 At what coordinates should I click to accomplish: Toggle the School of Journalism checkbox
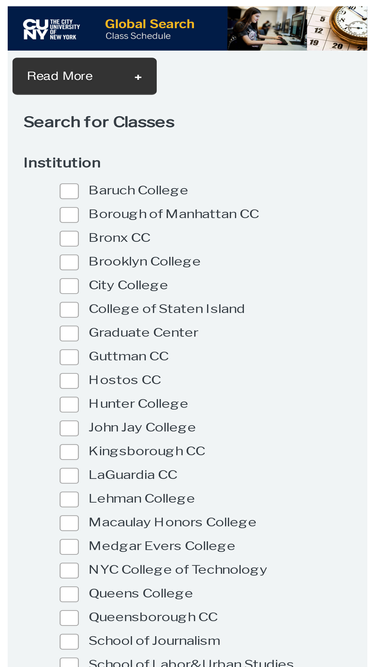69,642
